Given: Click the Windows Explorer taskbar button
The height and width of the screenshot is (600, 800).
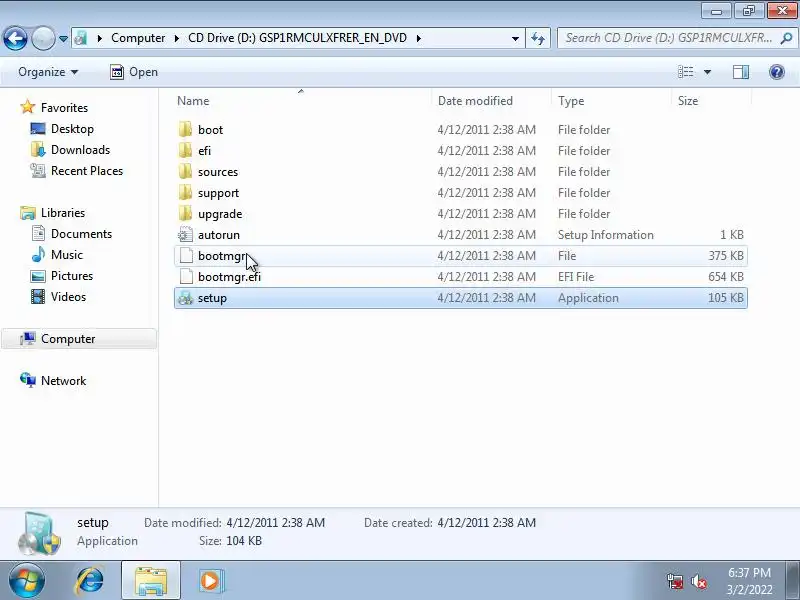Looking at the screenshot, I should 151,581.
